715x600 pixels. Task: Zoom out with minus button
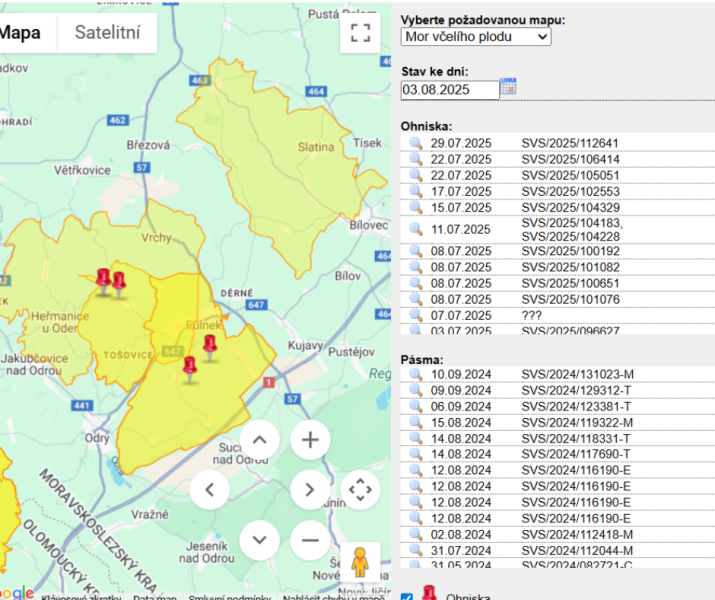(x=310, y=540)
